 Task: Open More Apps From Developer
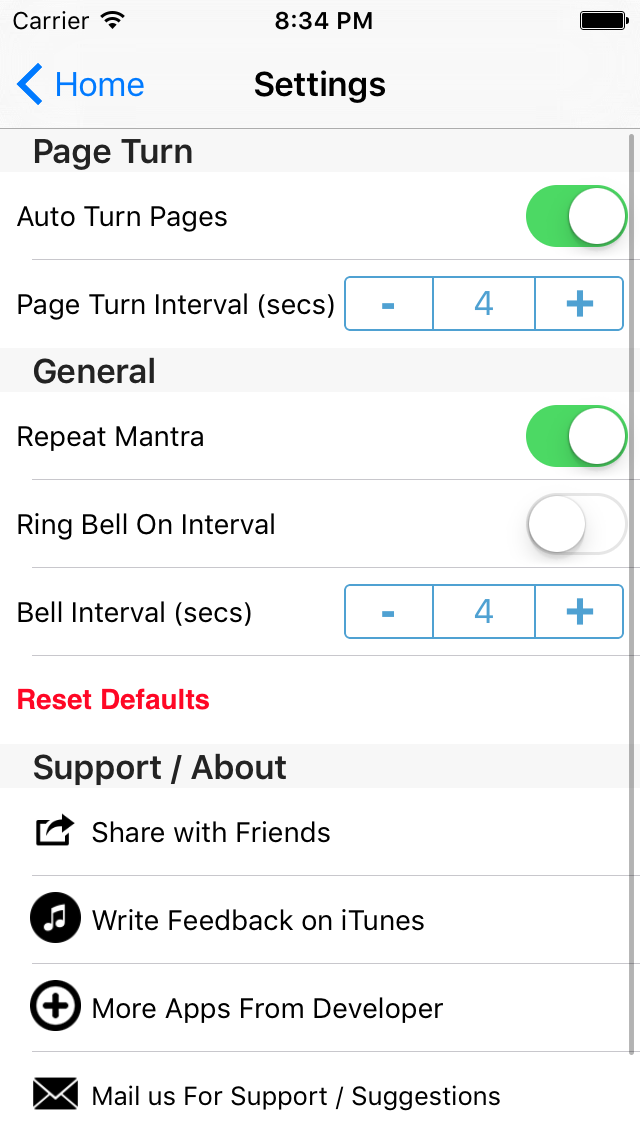click(x=267, y=1008)
